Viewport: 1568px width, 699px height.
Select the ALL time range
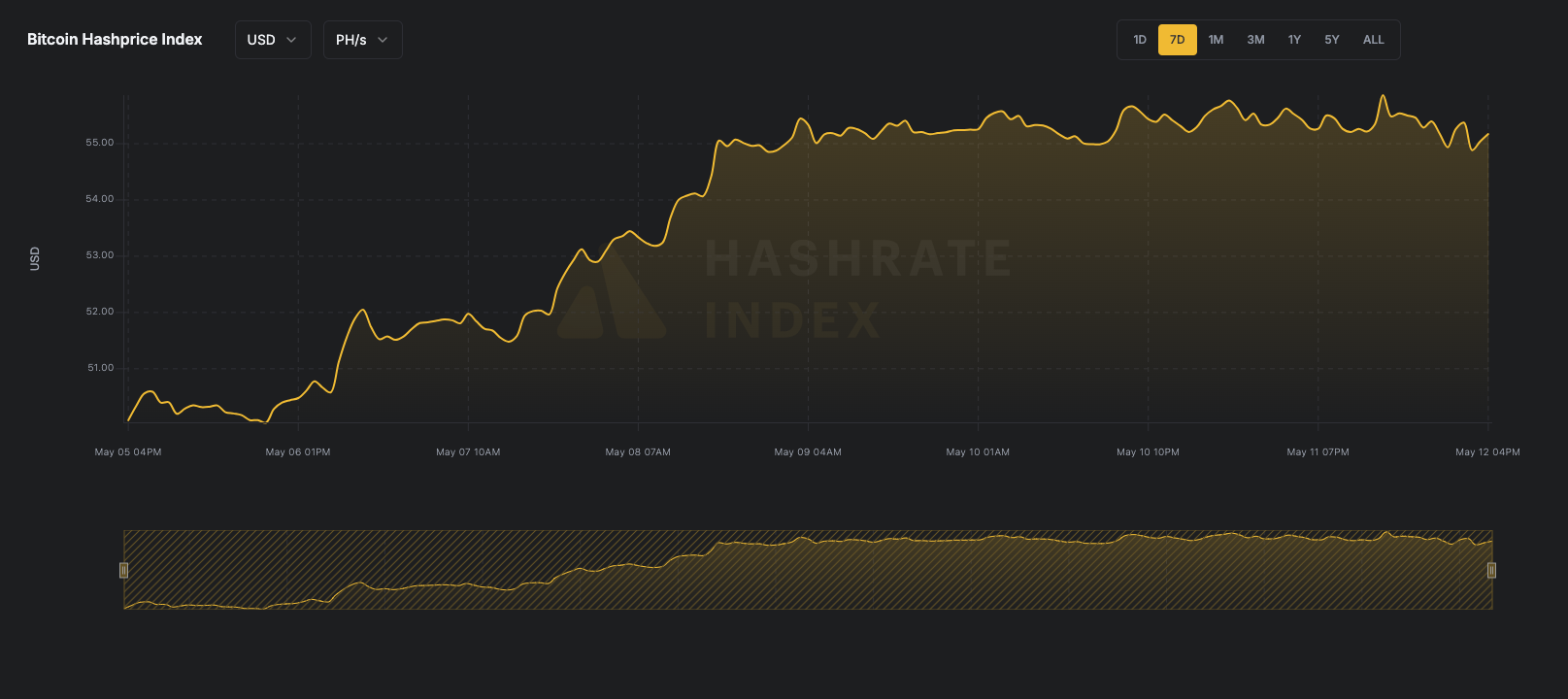1374,40
